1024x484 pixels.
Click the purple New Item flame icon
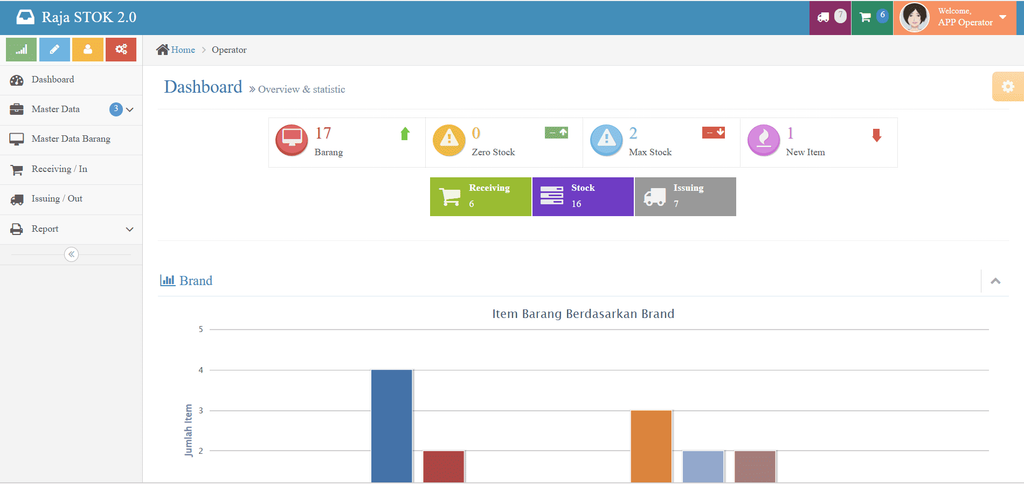point(763,140)
